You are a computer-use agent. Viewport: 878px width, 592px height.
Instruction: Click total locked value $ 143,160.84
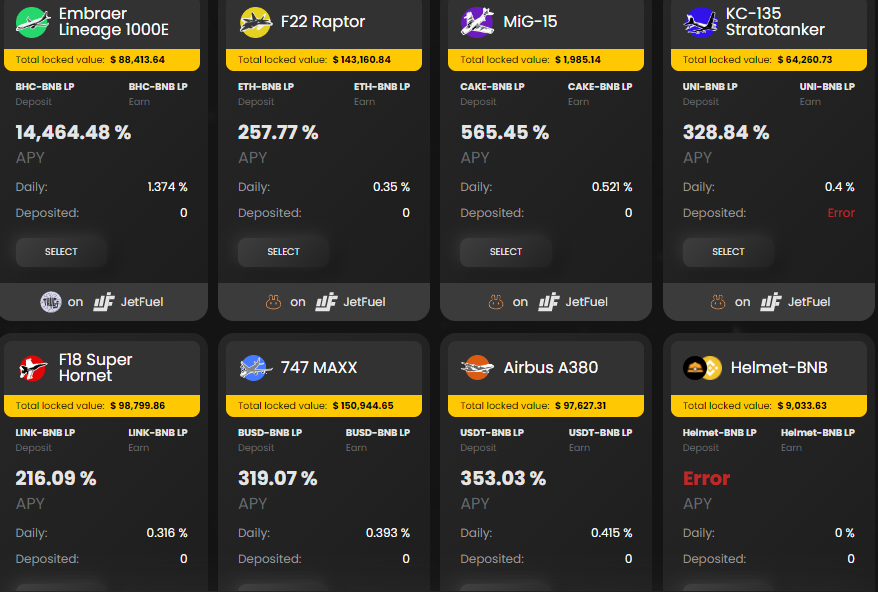pos(362,60)
